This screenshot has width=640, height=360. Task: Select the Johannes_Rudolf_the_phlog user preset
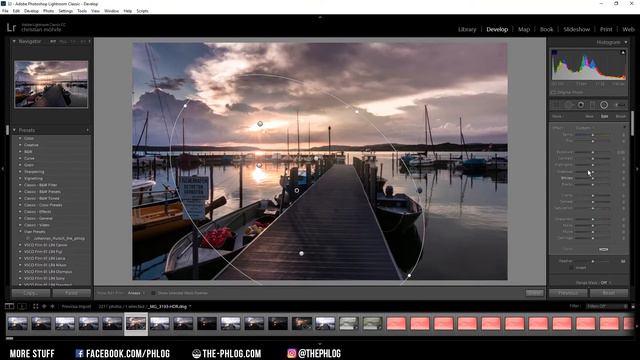click(59, 238)
